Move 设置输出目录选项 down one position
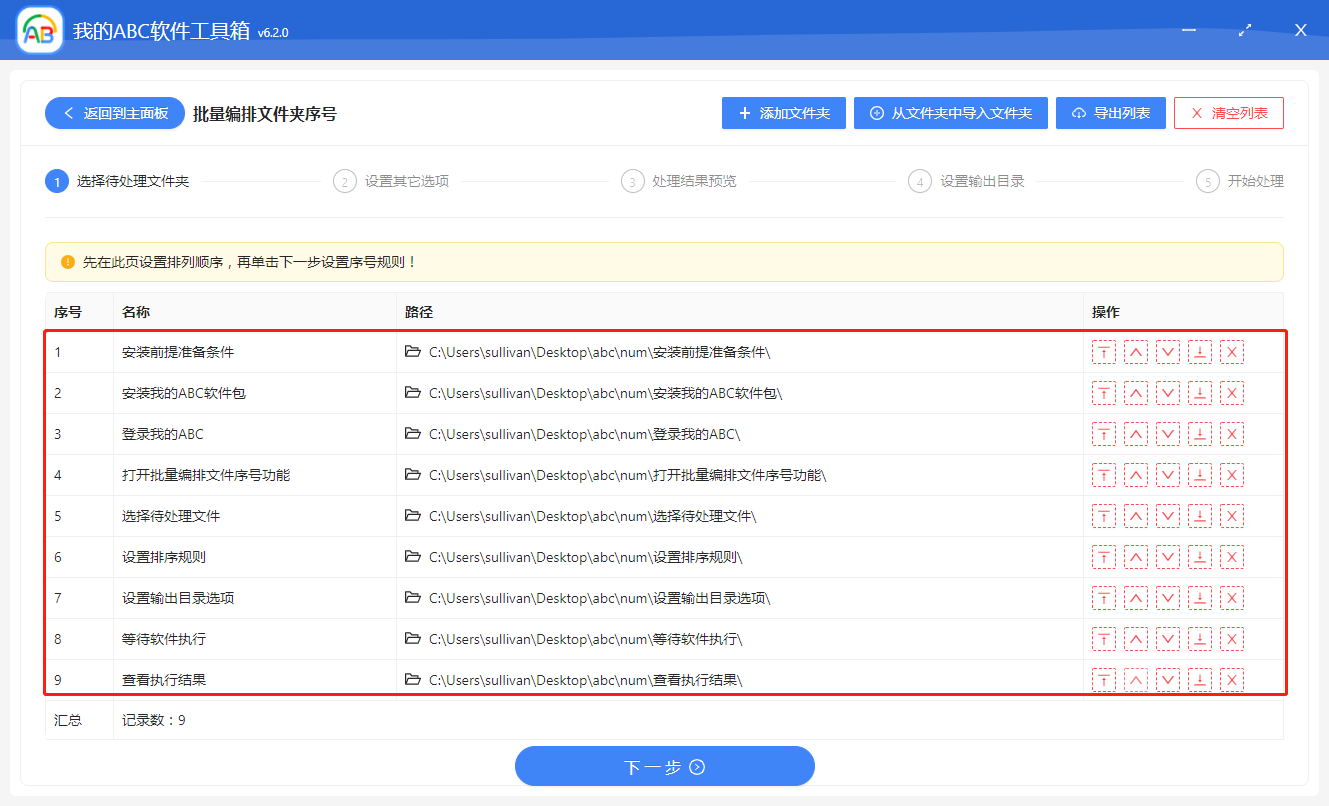The width and height of the screenshot is (1329, 806). click(1168, 598)
